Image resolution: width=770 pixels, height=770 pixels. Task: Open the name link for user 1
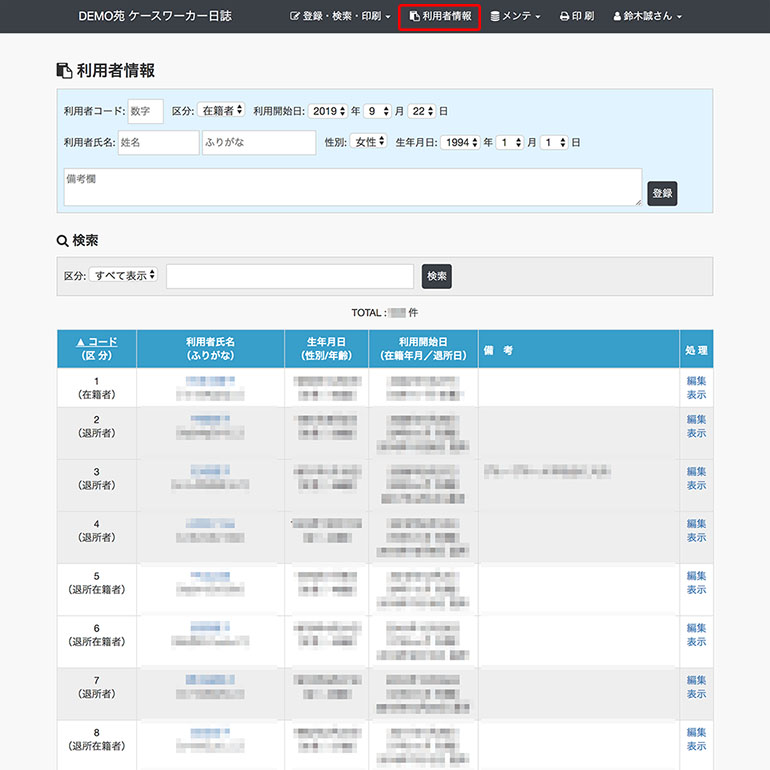[210, 381]
